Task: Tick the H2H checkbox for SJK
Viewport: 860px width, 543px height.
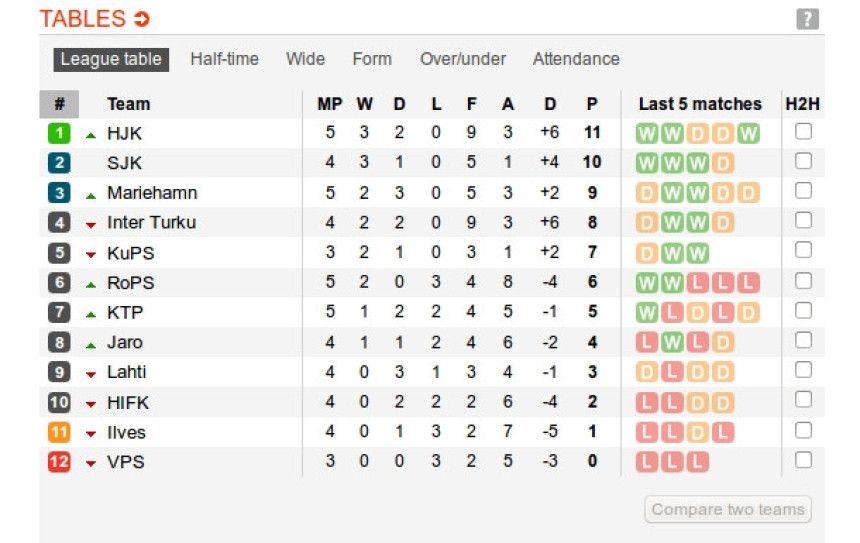Action: (x=803, y=162)
